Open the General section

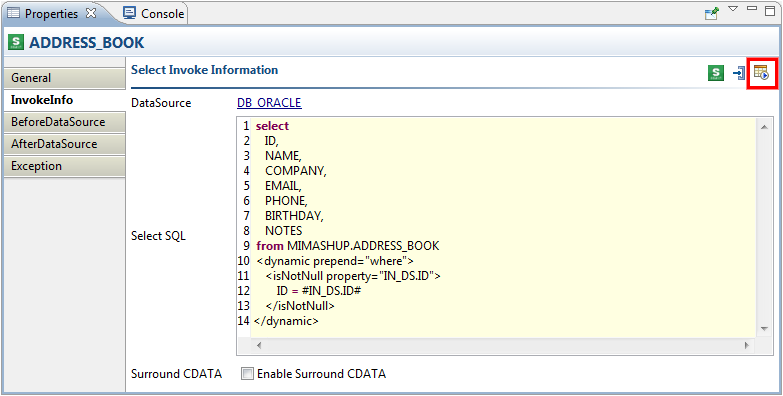[64, 78]
